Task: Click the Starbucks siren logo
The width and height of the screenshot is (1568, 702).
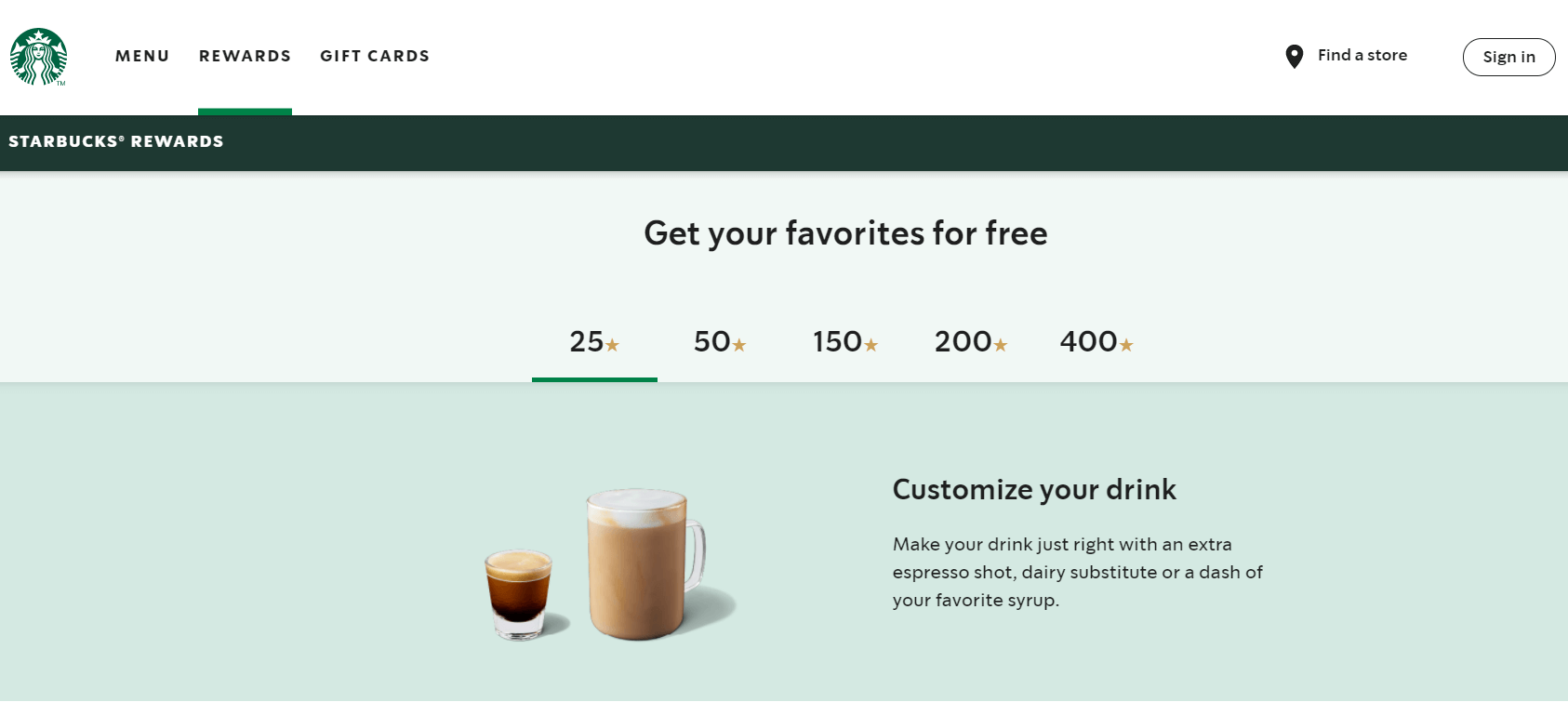Action: [38, 57]
